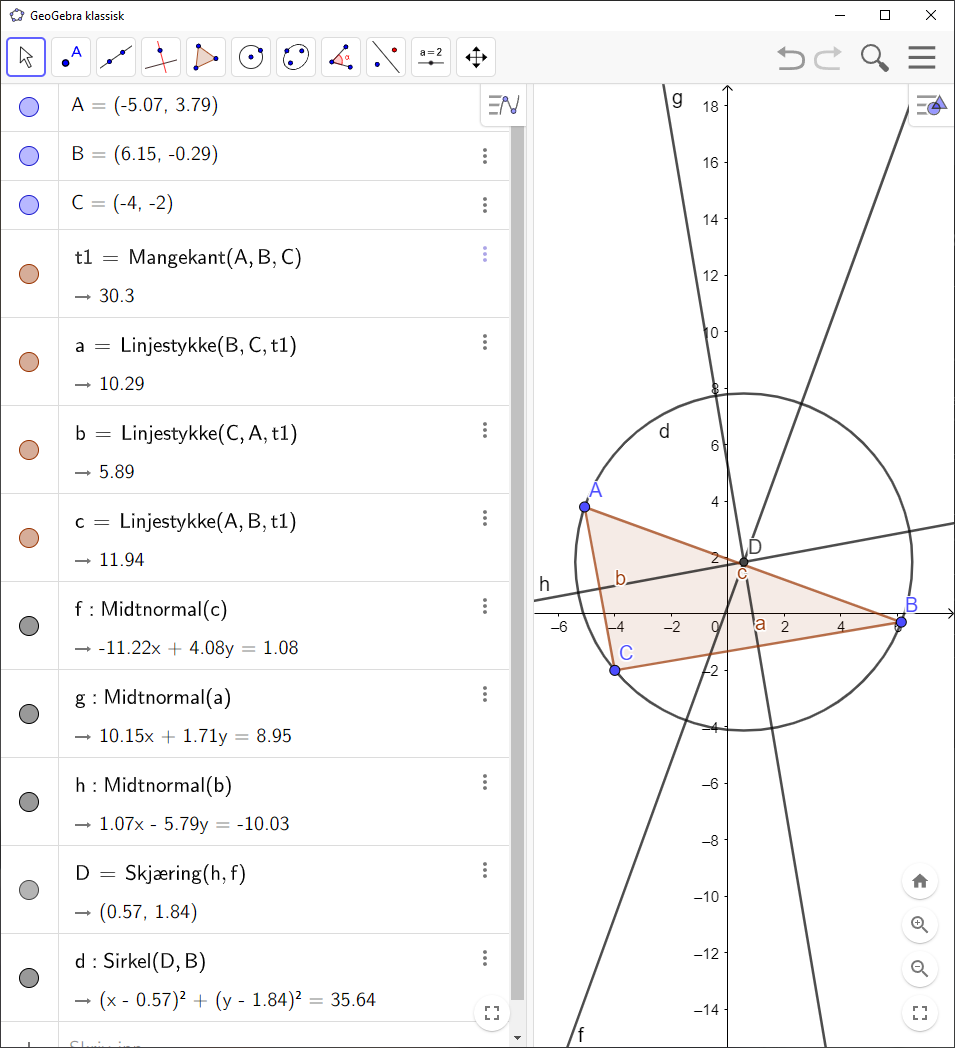Open the search tool
Image resolution: width=955 pixels, height=1048 pixels.
point(874,58)
